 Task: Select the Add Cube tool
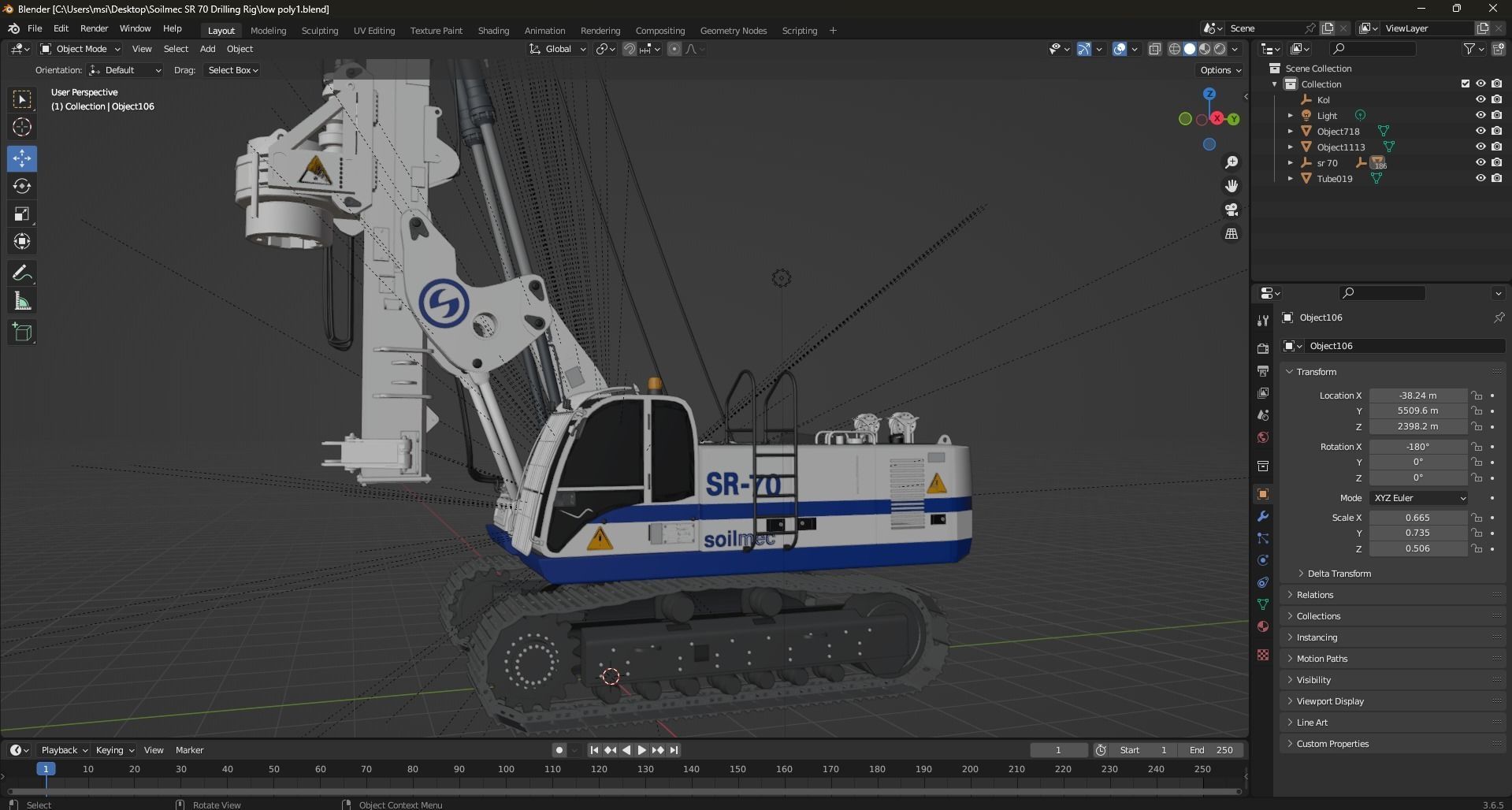(22, 333)
